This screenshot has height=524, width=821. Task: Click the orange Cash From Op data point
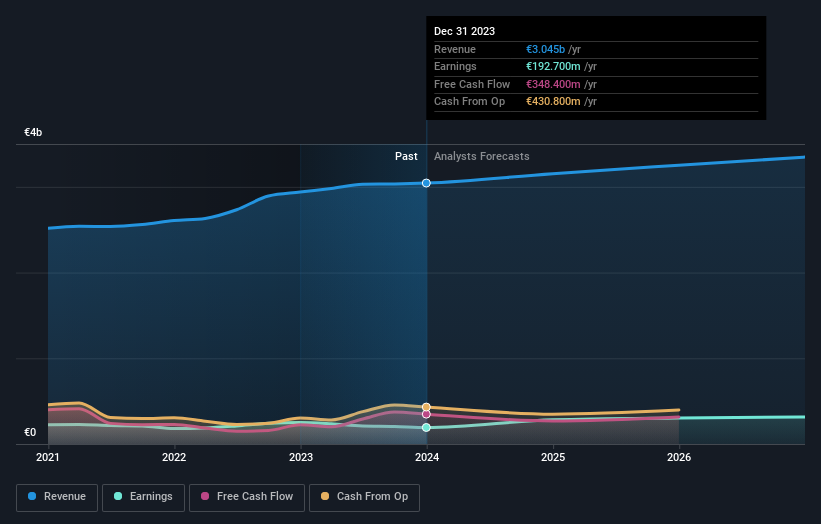click(426, 407)
